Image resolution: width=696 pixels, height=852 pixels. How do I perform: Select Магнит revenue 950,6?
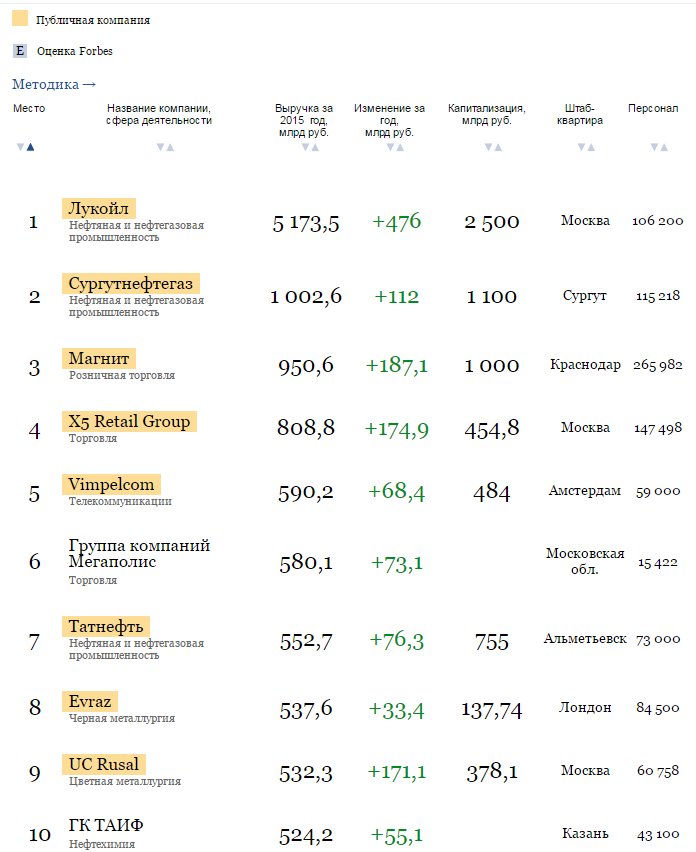tap(306, 366)
